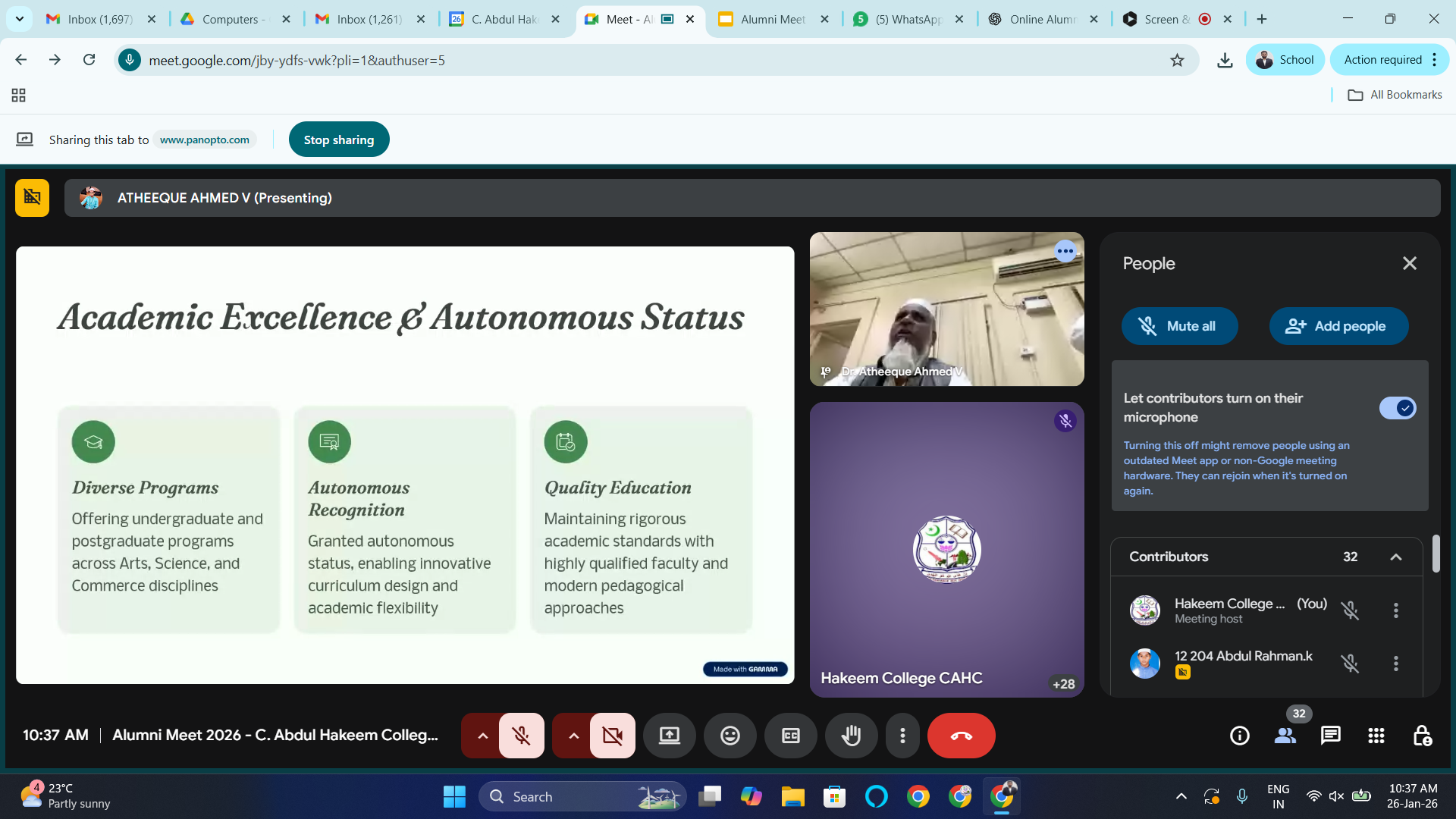
Task: Click the Stop sharing button
Action: [x=338, y=140]
